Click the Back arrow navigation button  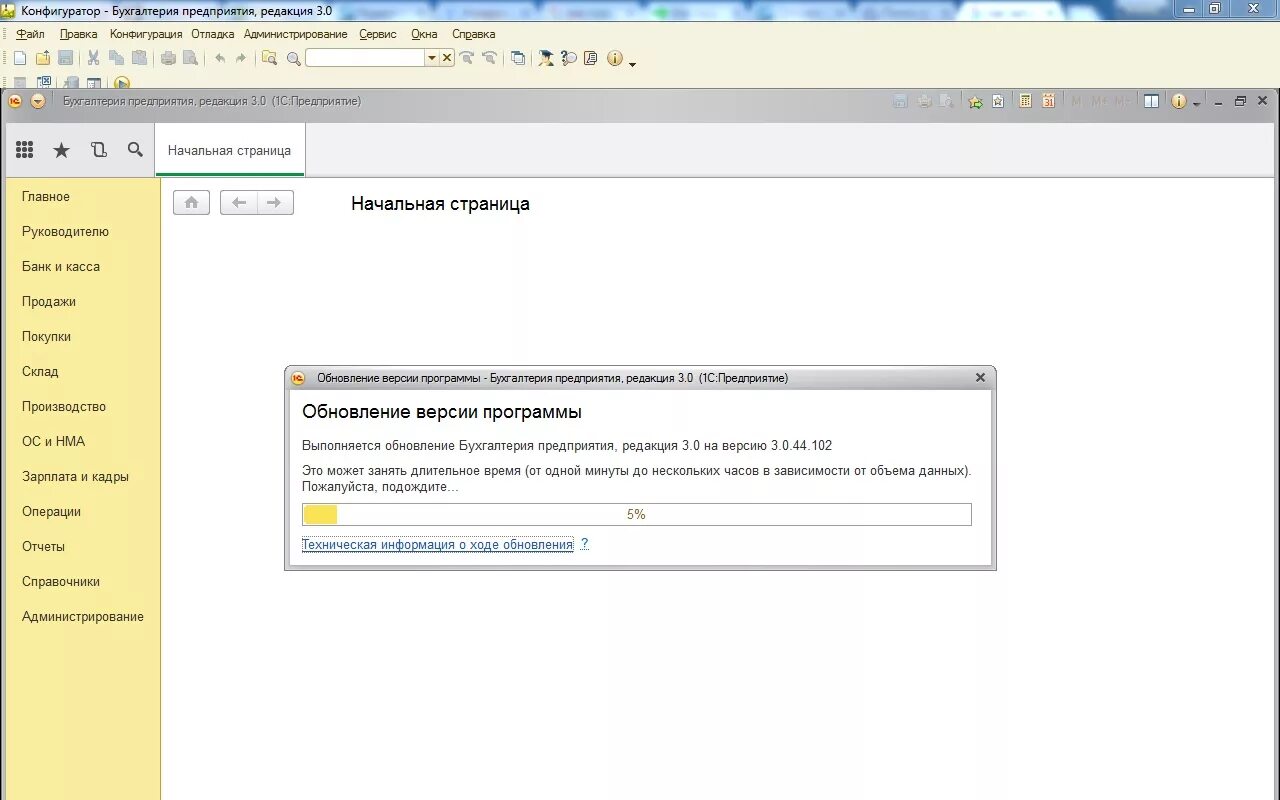238,203
